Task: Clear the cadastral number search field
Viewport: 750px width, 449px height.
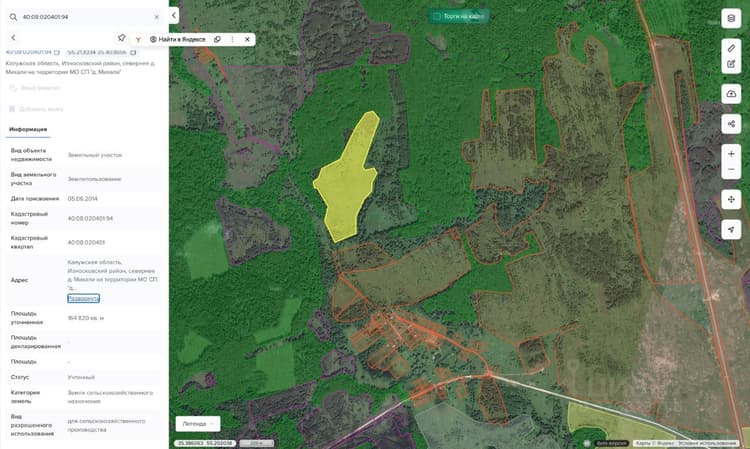Action: click(156, 17)
